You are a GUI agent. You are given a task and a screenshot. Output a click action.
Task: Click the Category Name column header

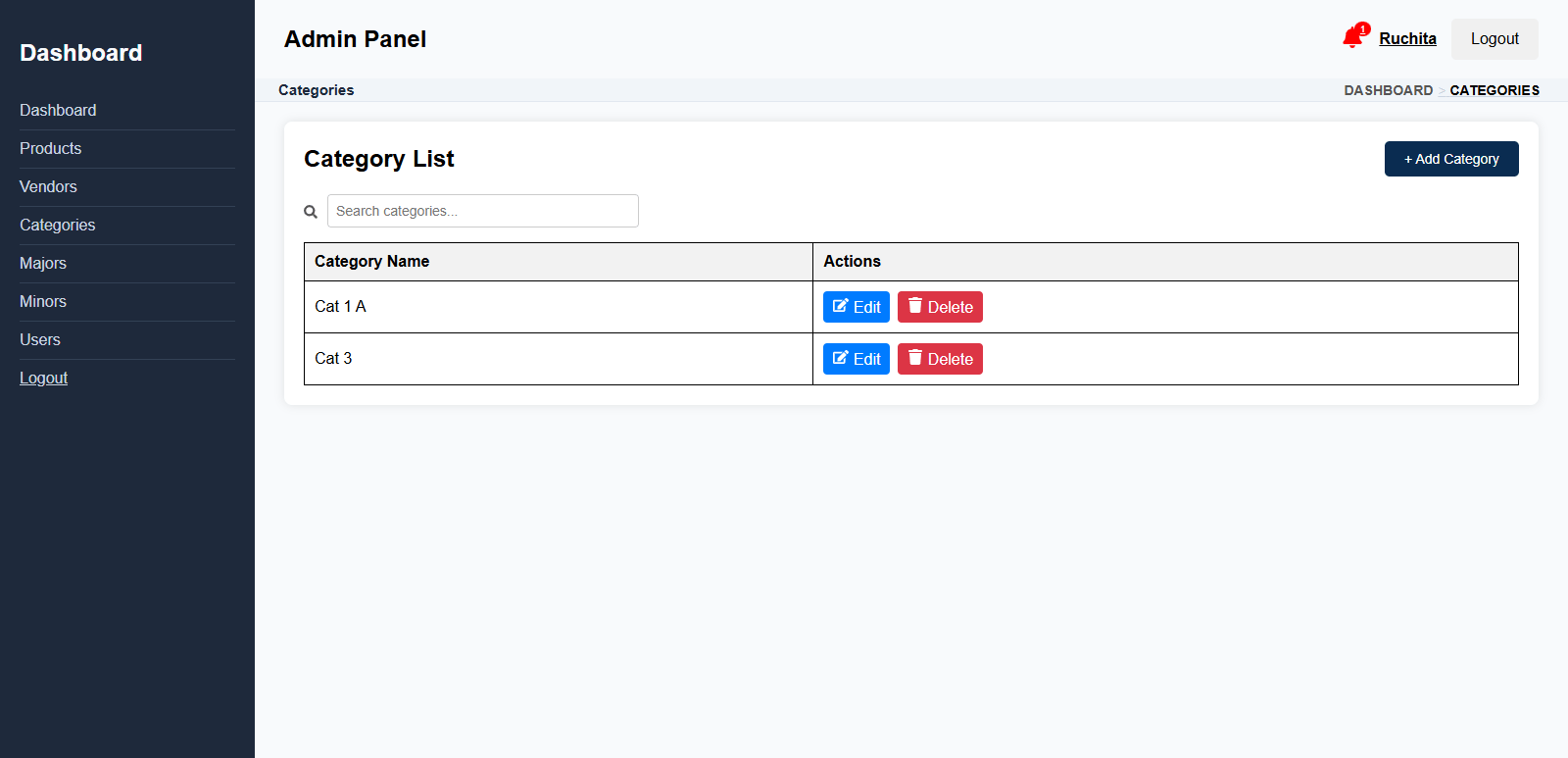pyautogui.click(x=372, y=262)
